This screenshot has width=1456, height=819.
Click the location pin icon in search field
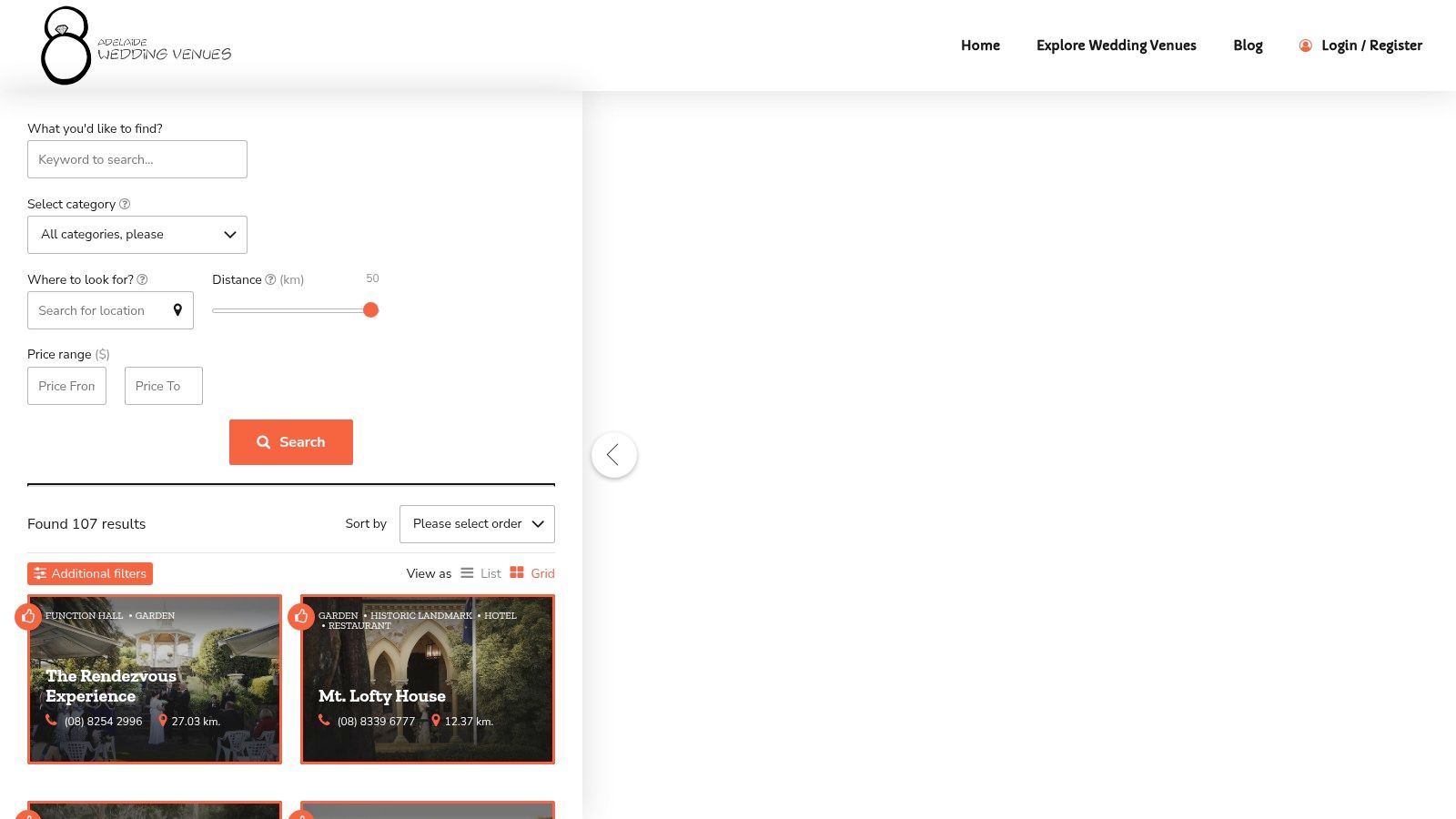pos(177,310)
